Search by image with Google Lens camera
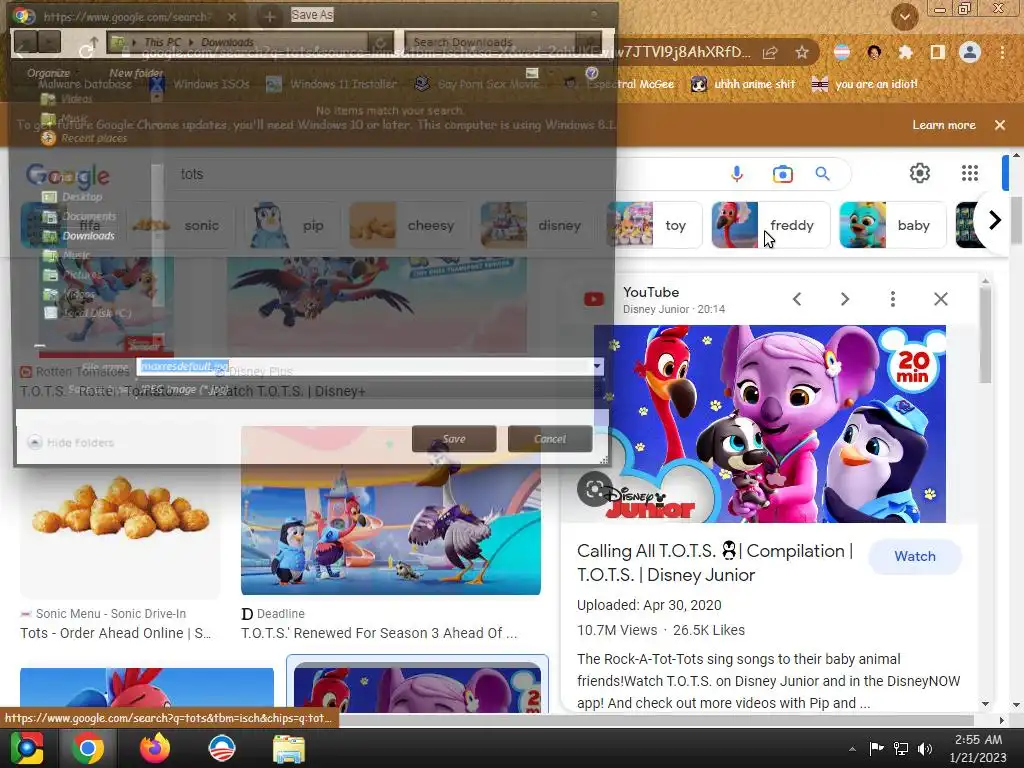The height and width of the screenshot is (768, 1024). point(782,174)
